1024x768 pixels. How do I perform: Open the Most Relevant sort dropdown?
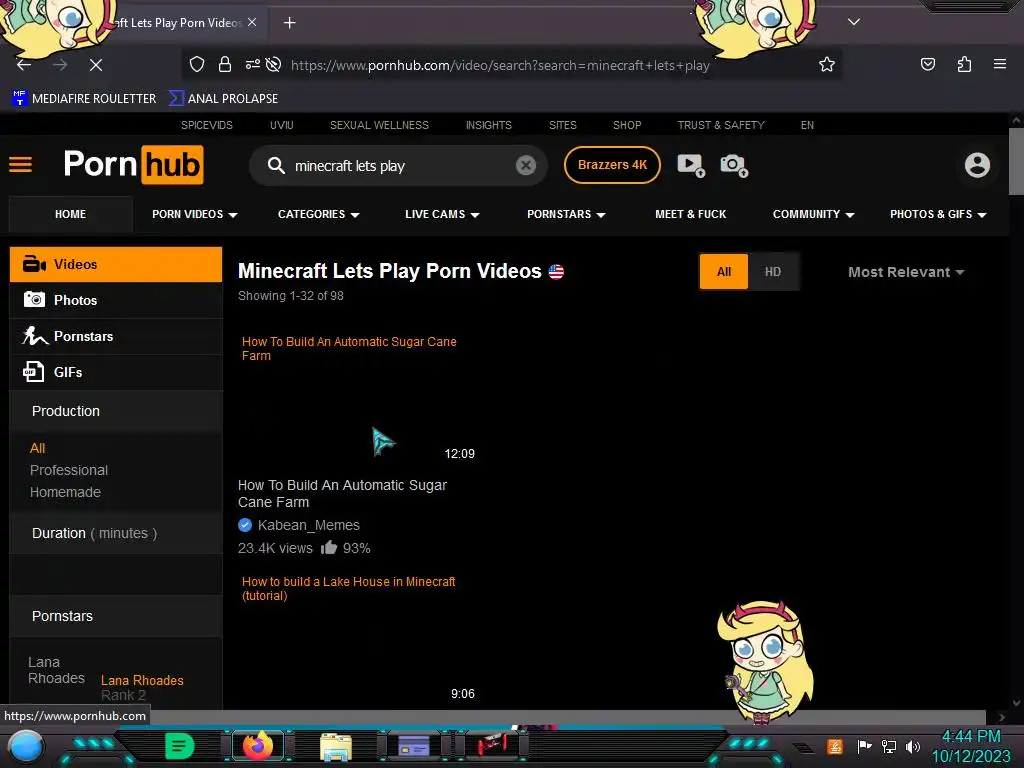[x=906, y=272]
